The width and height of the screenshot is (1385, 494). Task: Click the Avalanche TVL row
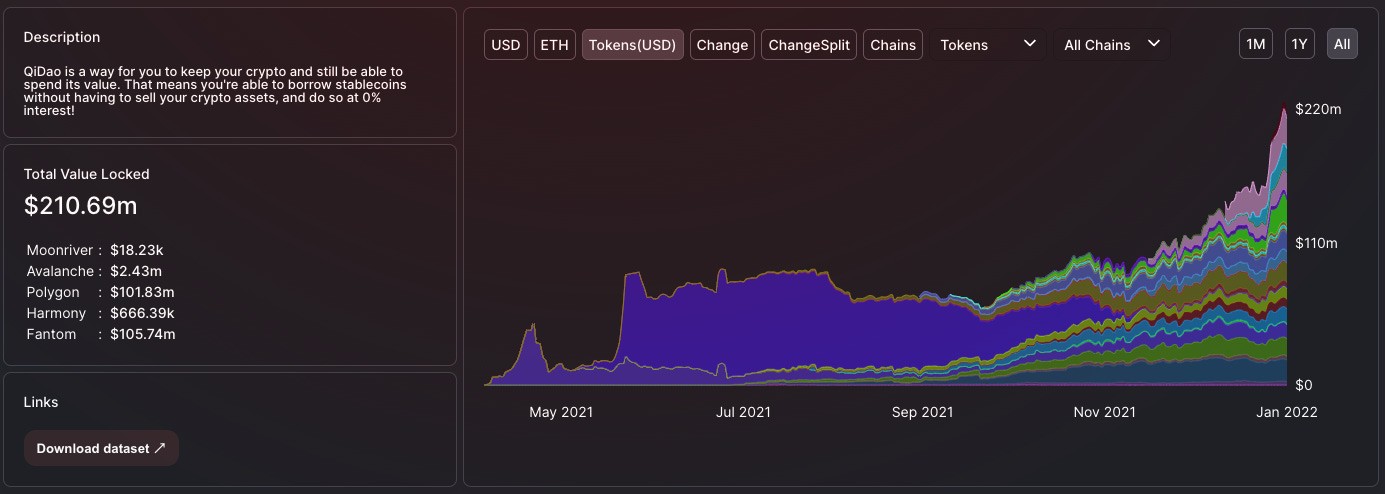[94, 271]
